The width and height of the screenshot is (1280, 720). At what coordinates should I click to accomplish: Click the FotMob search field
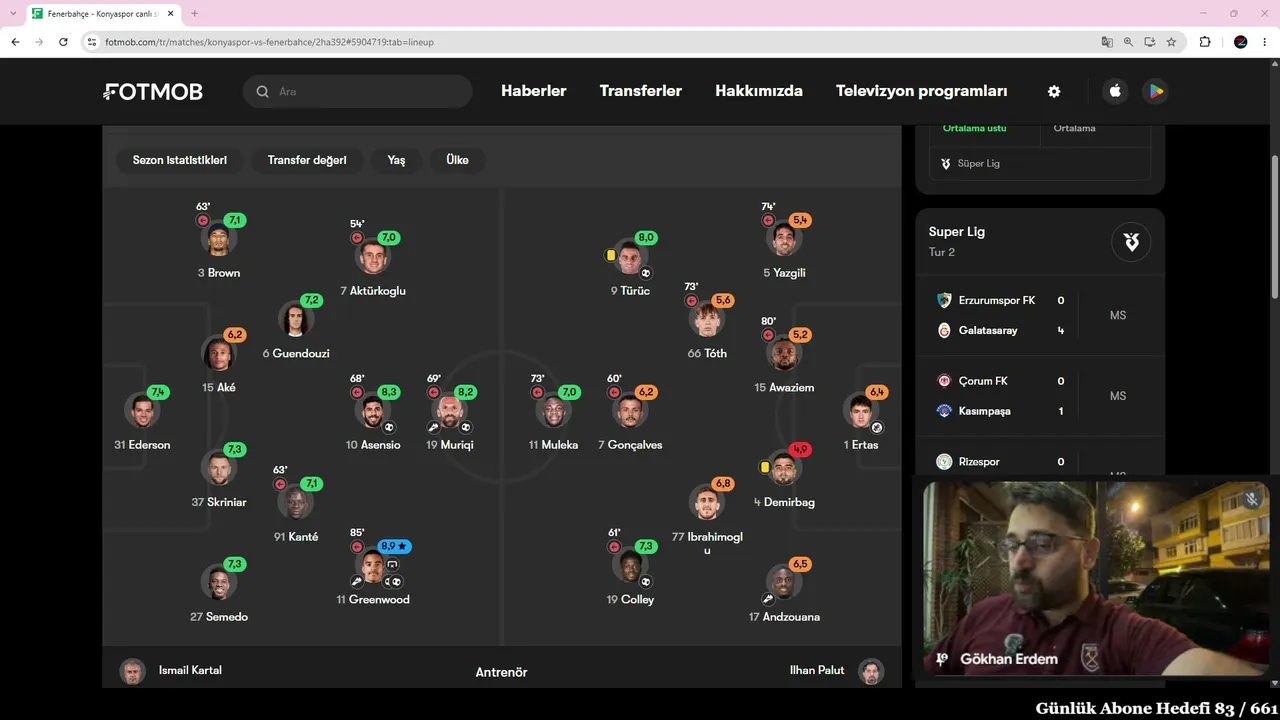tap(357, 92)
